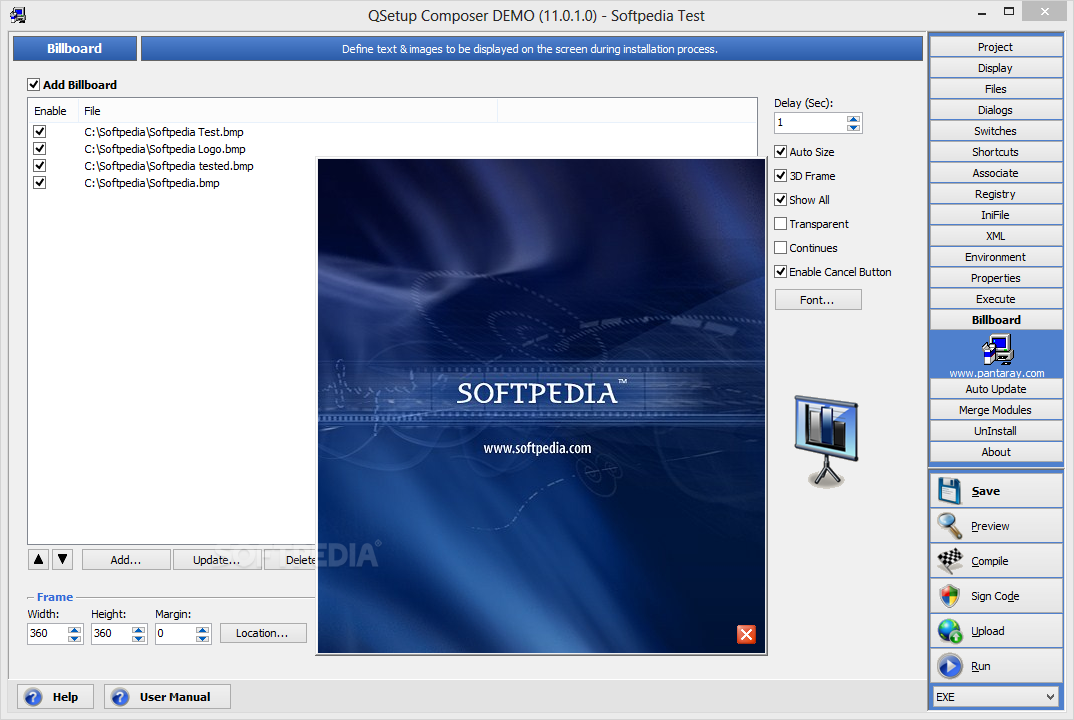Click the Enable column header
The image size is (1074, 720).
(x=51, y=111)
